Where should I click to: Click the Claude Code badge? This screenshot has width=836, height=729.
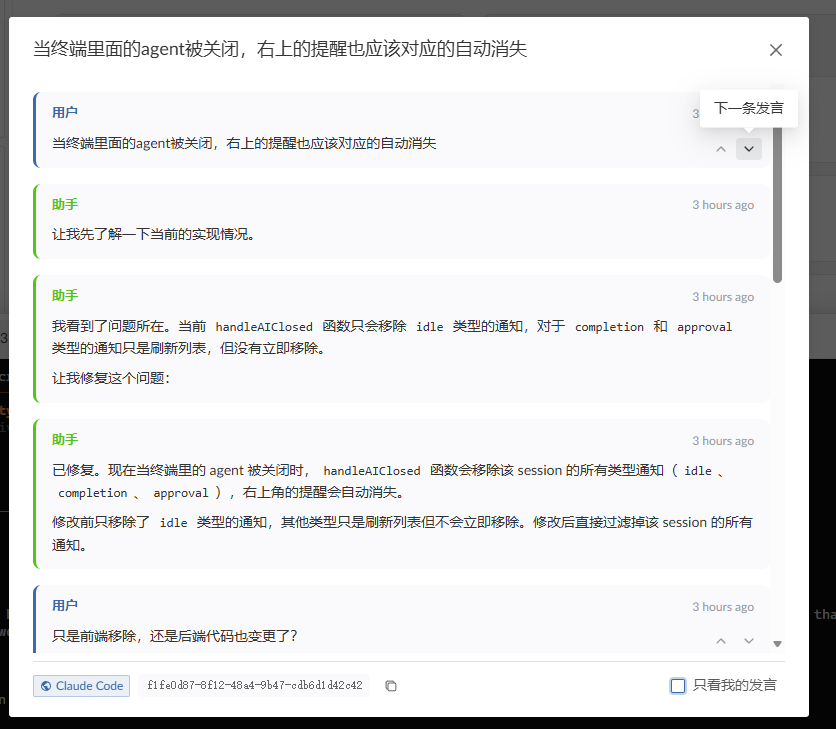pos(82,686)
